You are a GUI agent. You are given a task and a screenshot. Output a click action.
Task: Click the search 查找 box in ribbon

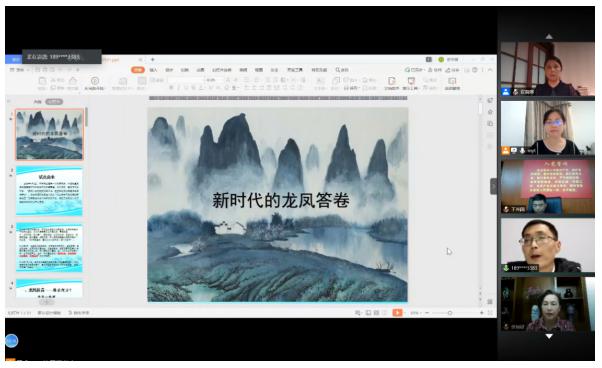click(342, 70)
